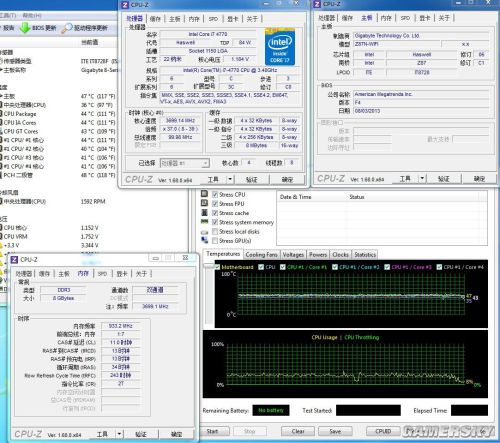Viewport: 500px width, 443px height.
Task: Switch to the Cooling Fans tab
Action: click(261, 255)
